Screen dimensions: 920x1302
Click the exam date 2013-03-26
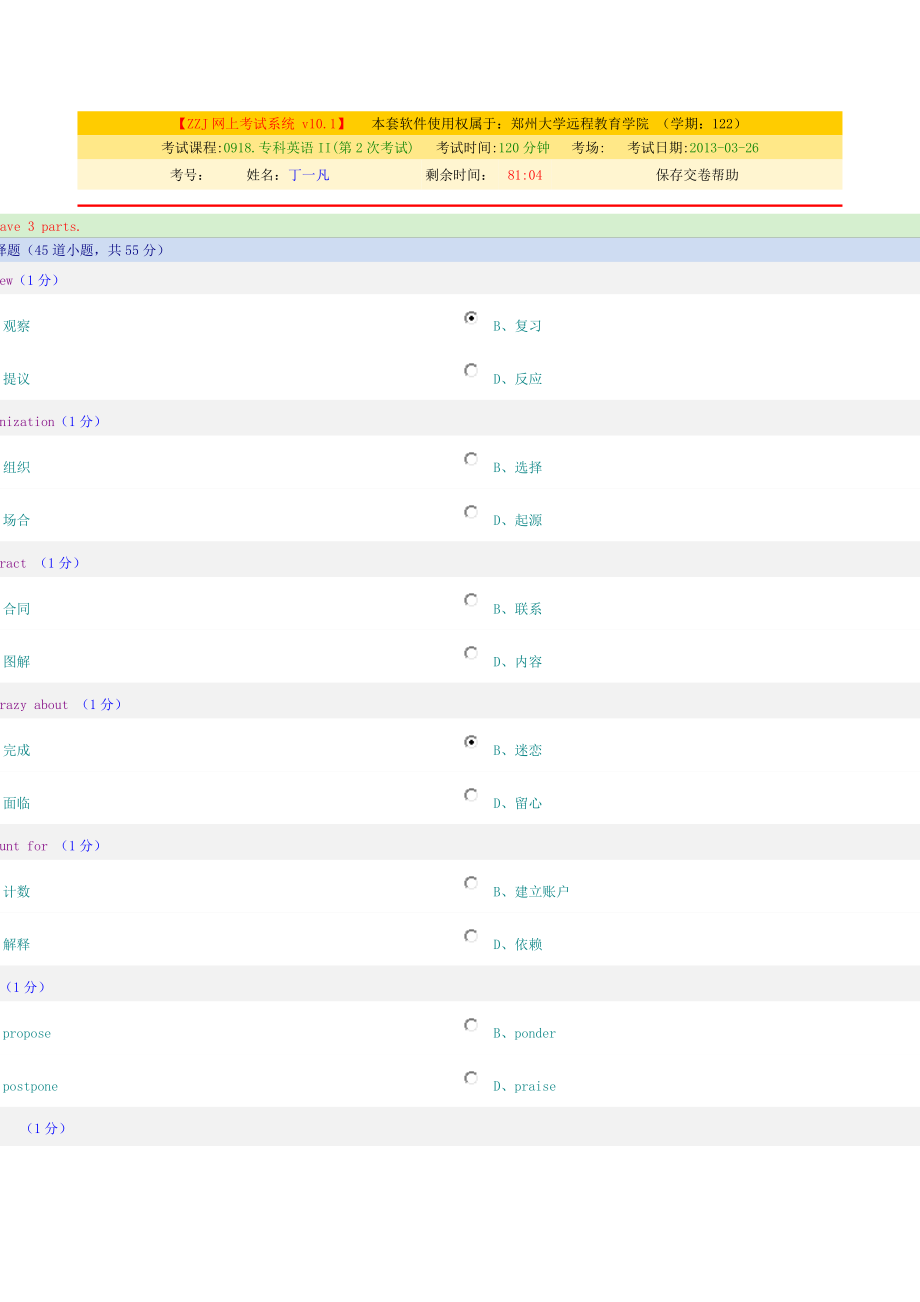(x=723, y=148)
